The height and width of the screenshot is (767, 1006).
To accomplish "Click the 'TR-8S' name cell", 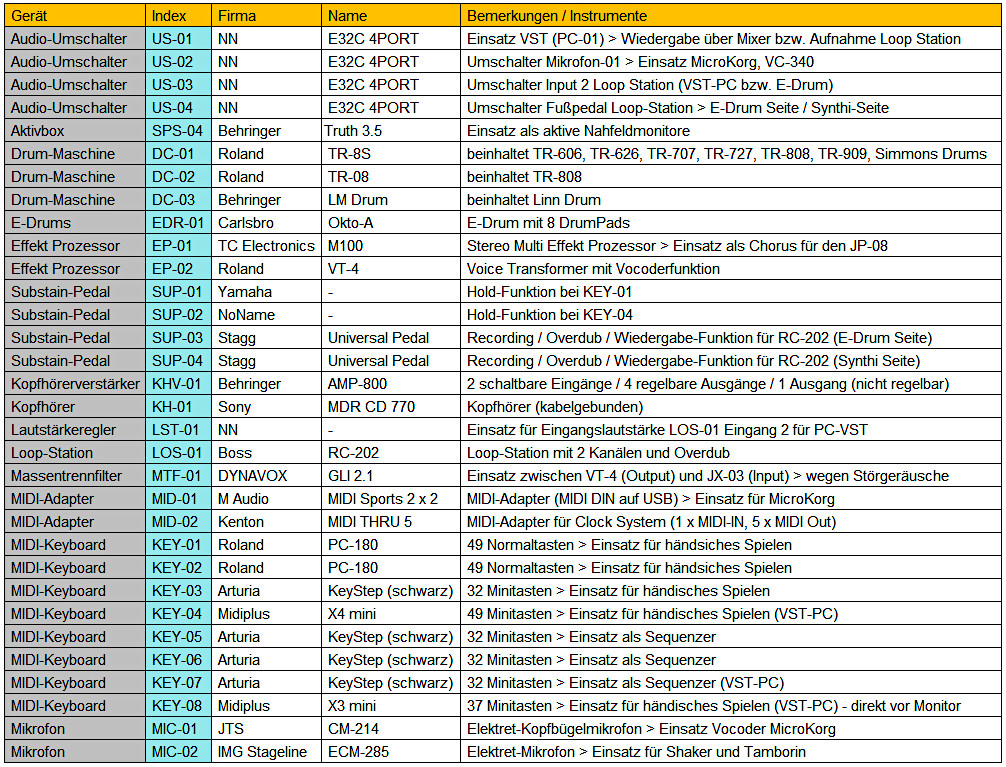I will (x=391, y=154).
